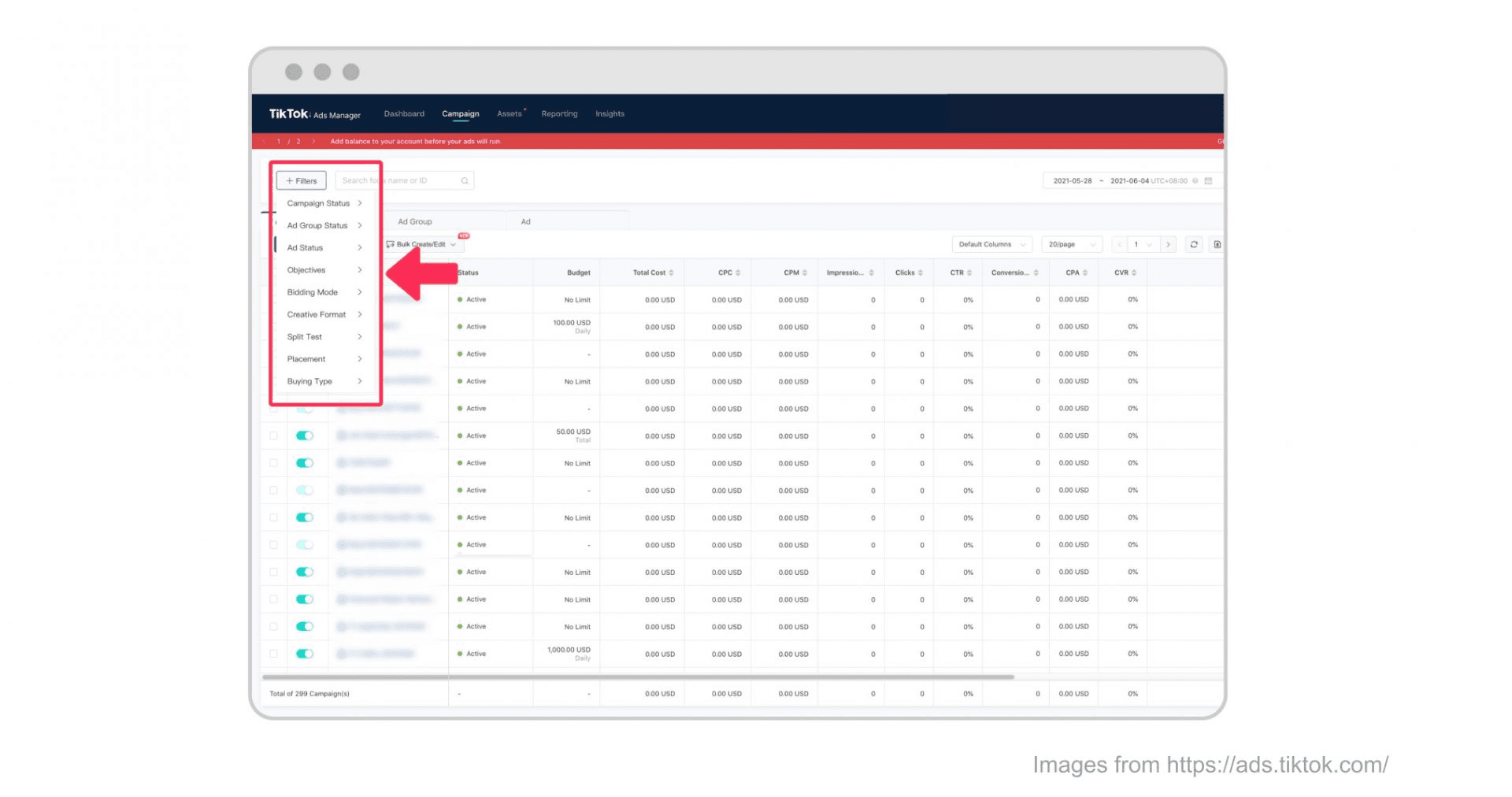Click the Bulk Create/Edit icon

[x=389, y=244]
